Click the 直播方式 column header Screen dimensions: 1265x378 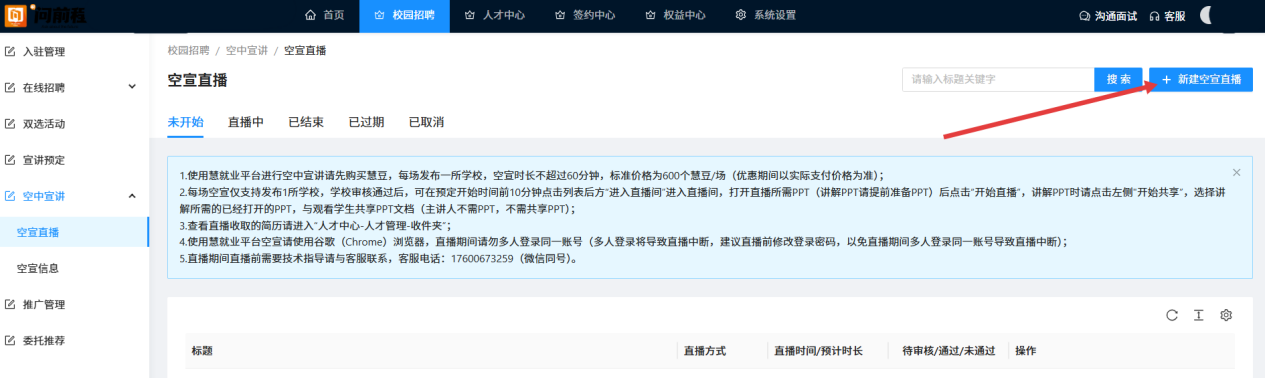(x=704, y=351)
